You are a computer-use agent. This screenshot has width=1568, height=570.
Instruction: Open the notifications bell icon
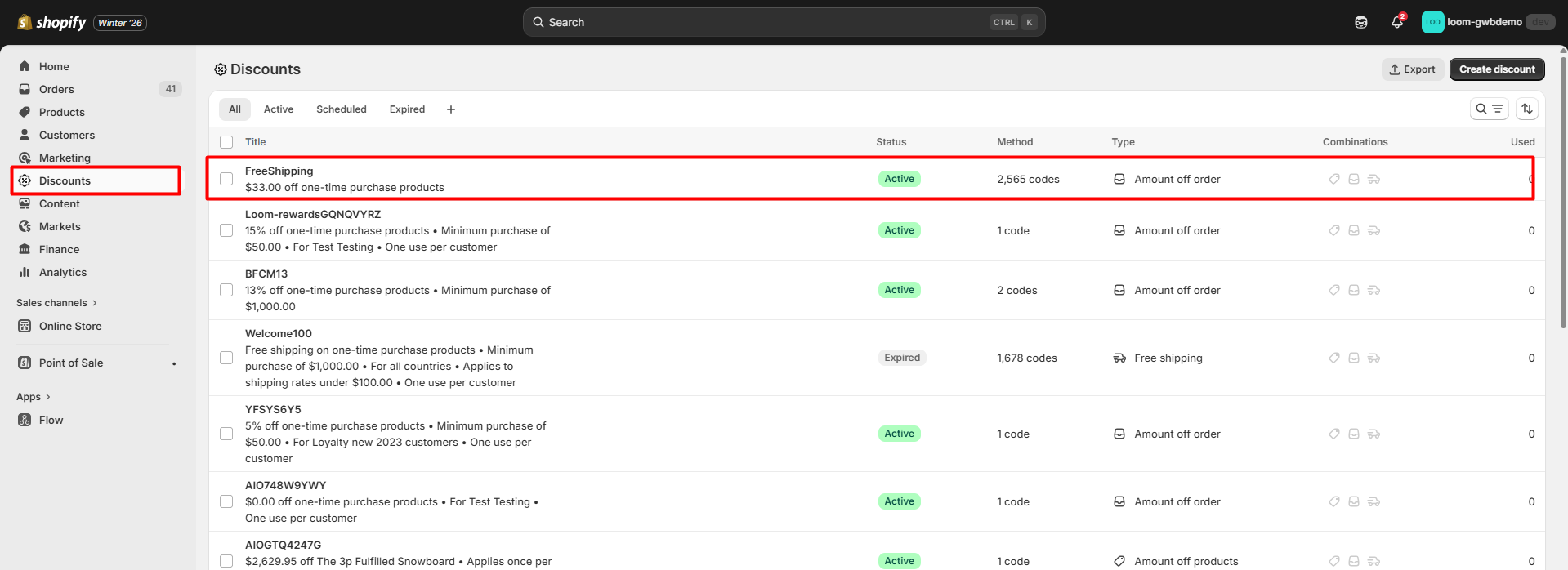tap(1396, 22)
